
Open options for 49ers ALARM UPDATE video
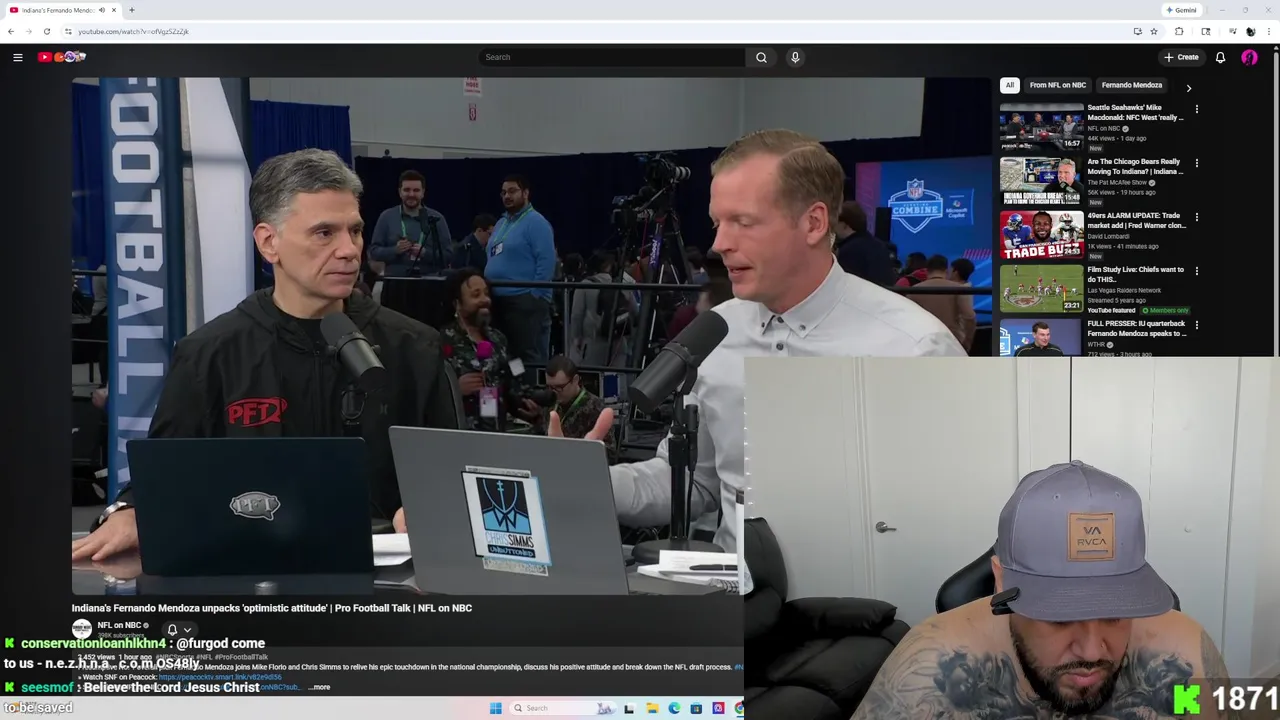[1196, 217]
